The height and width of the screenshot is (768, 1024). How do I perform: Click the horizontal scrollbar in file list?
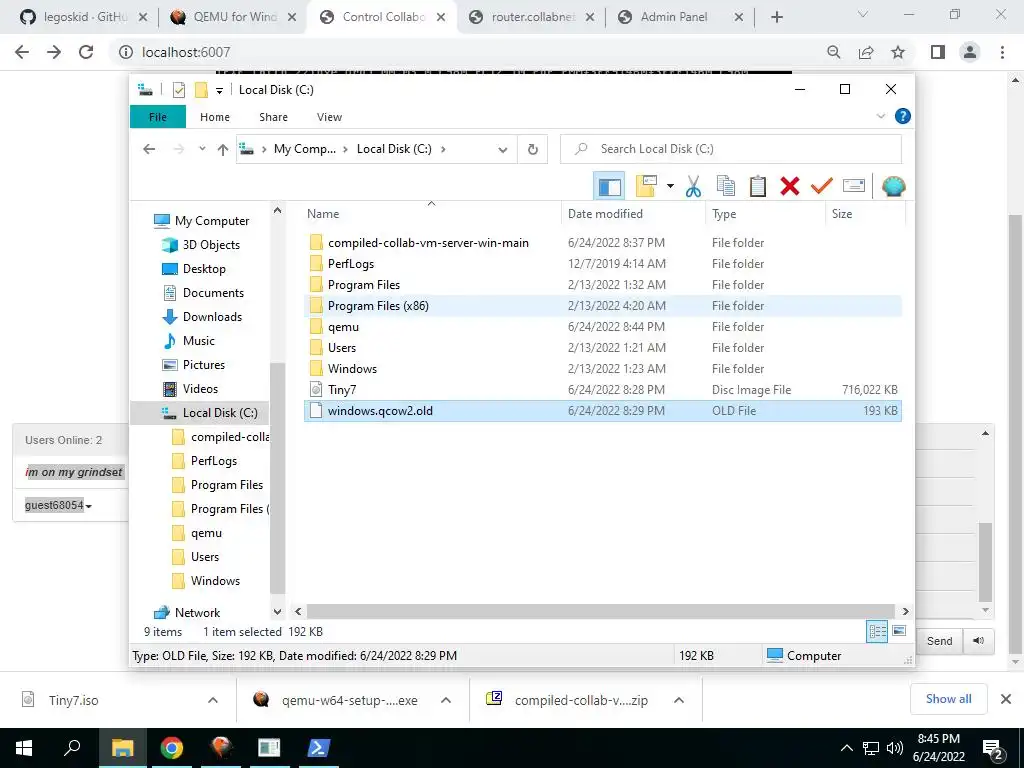click(x=600, y=611)
